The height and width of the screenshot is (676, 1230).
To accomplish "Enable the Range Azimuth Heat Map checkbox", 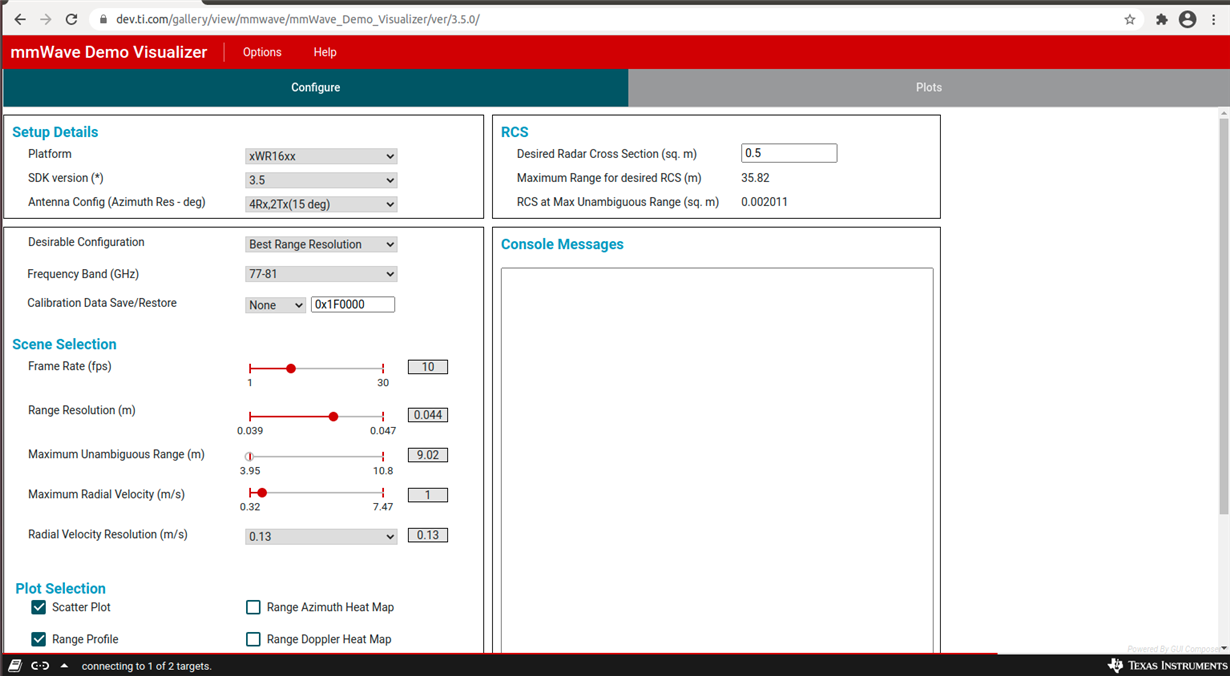I will point(253,607).
